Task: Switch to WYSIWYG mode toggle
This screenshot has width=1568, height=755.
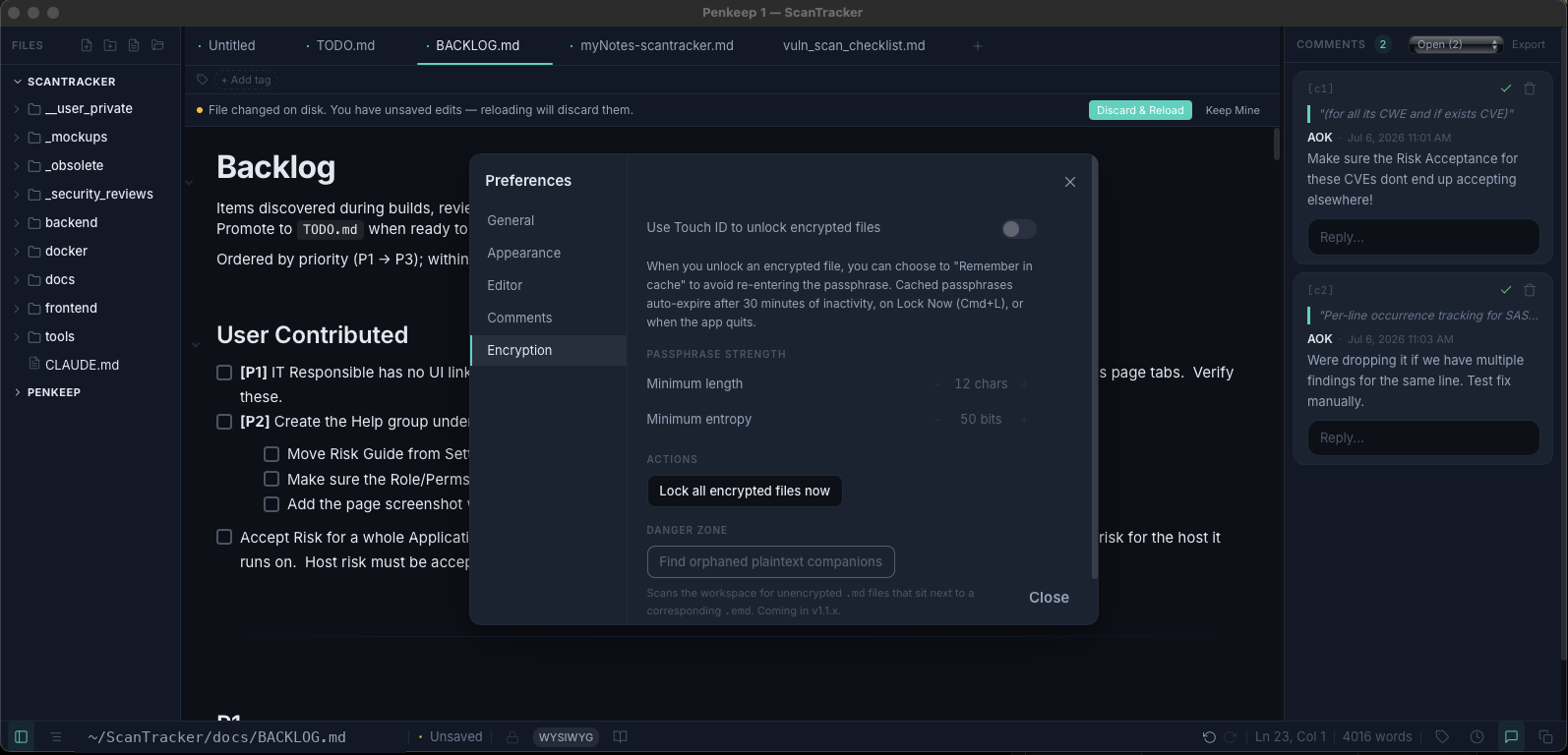Action: coord(566,737)
